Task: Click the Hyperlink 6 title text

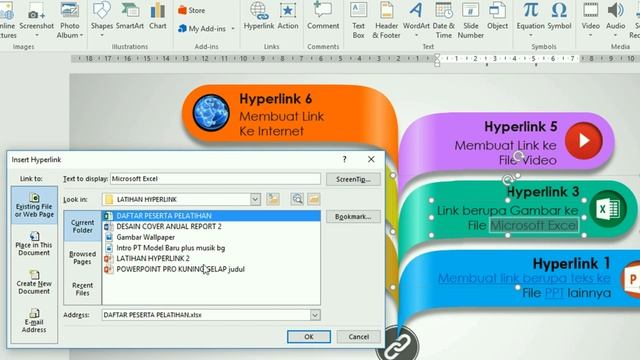Action: click(x=276, y=99)
